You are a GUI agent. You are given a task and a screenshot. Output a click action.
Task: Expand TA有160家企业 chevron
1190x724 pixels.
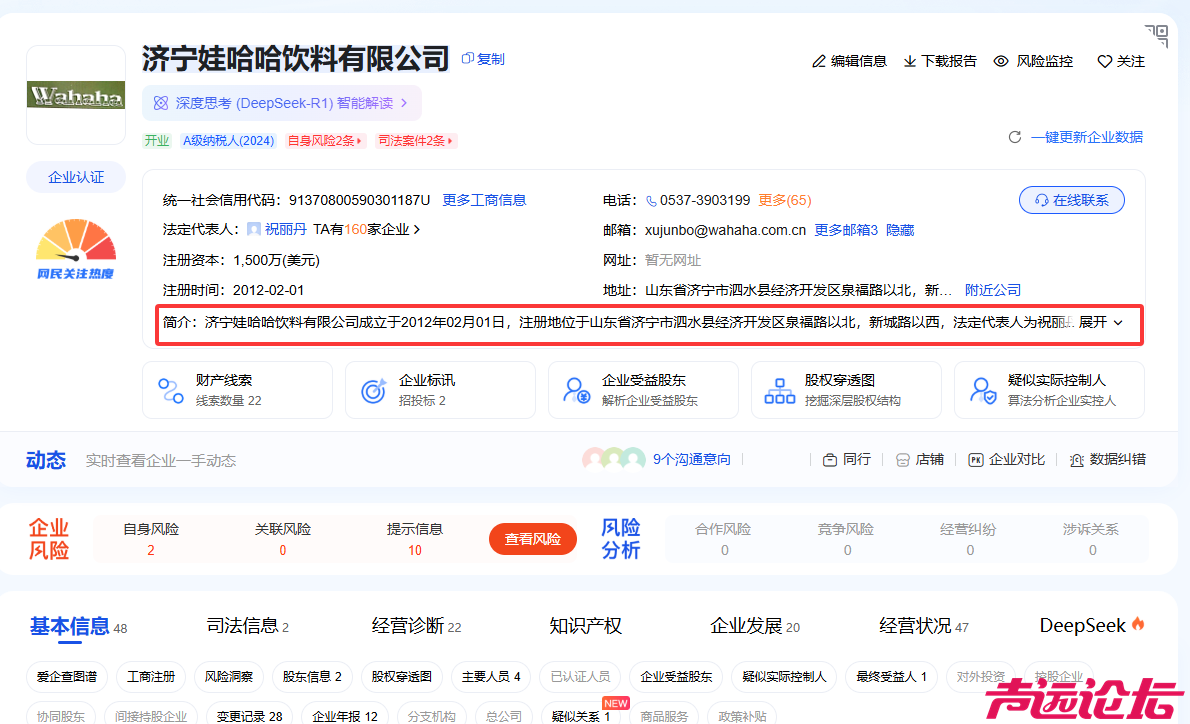417,229
